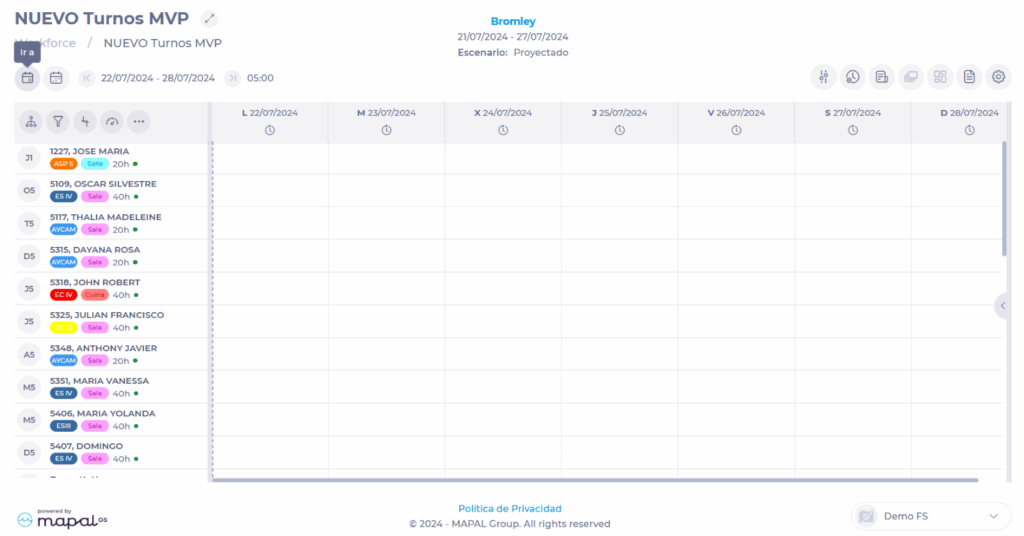Image resolution: width=1024 pixels, height=536 pixels.
Task: Click the clock icon under L 22/07/2024
Action: click(270, 130)
